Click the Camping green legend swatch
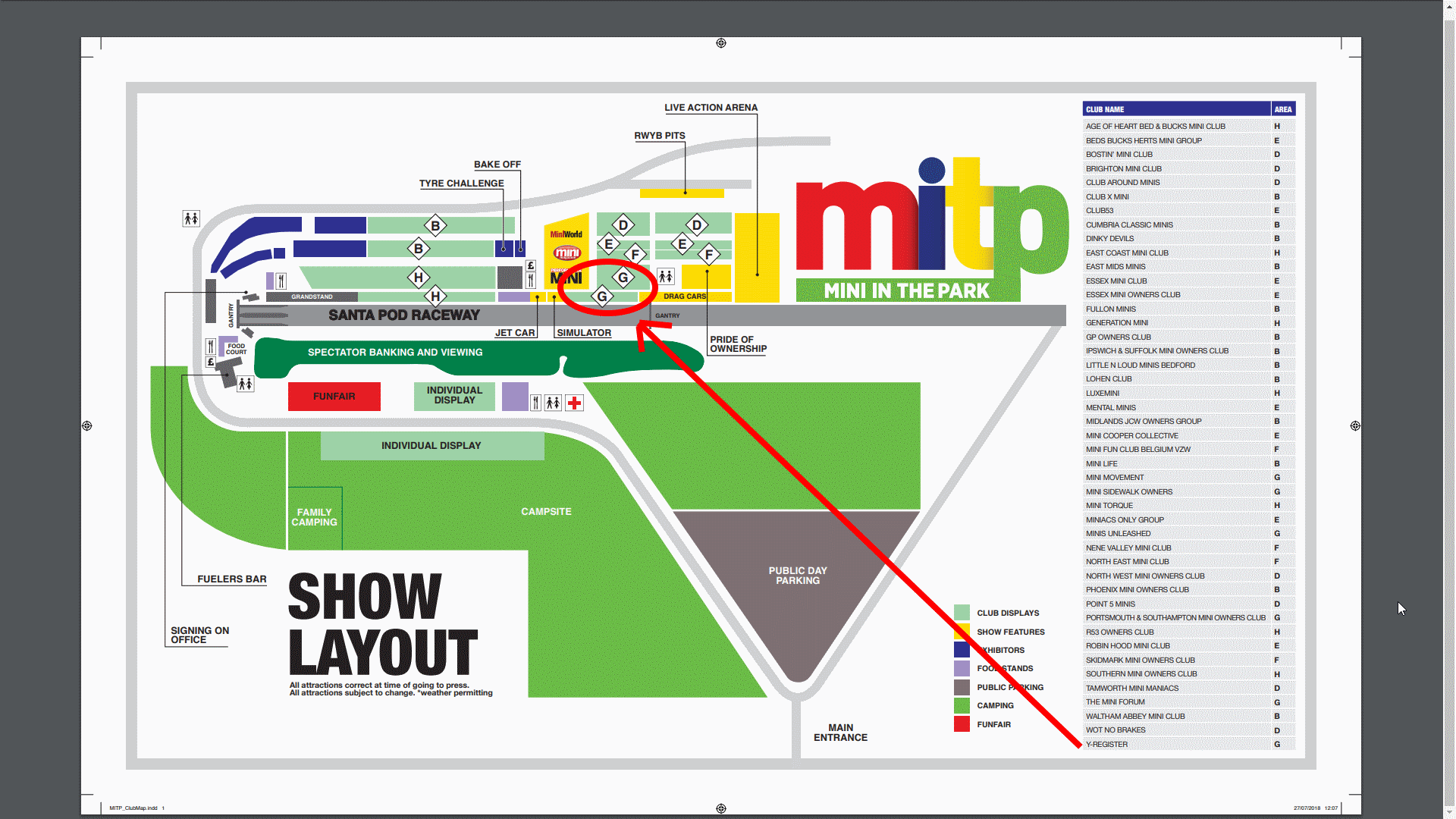 point(962,705)
